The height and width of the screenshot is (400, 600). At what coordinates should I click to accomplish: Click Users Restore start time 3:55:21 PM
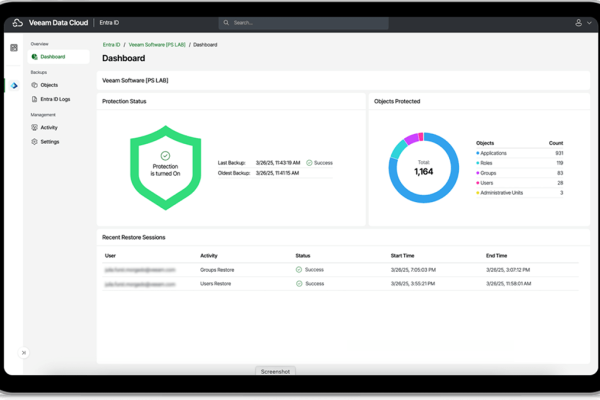[x=413, y=284]
